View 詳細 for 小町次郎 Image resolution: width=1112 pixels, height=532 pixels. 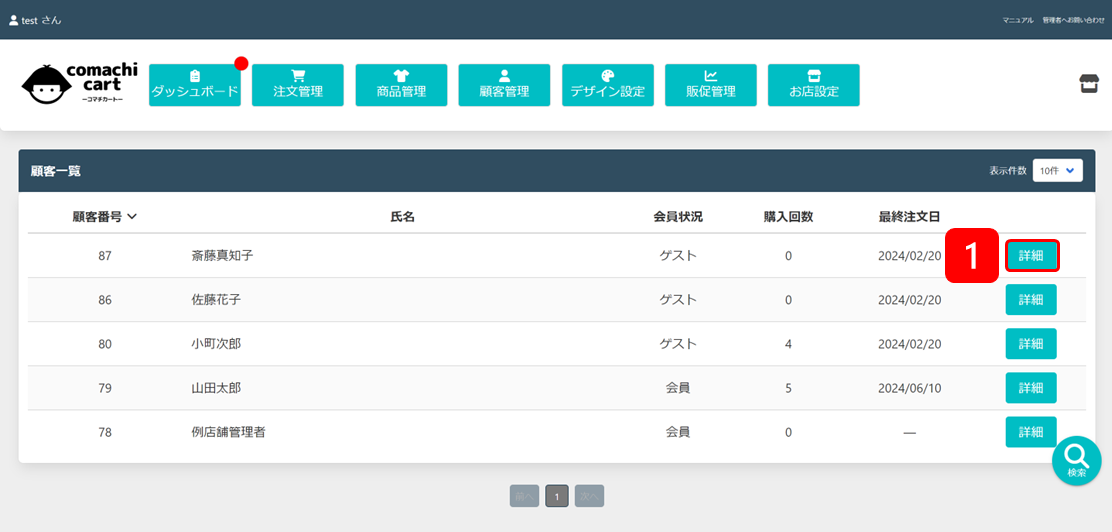1031,343
